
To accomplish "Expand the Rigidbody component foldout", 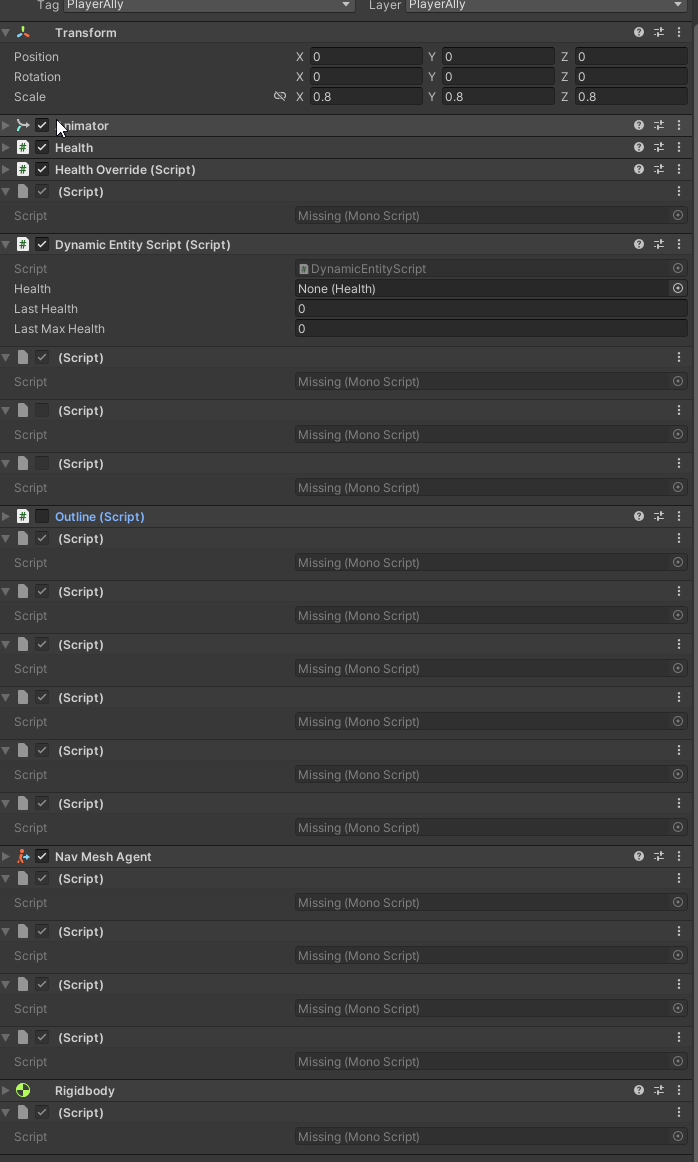I will click(x=6, y=1091).
